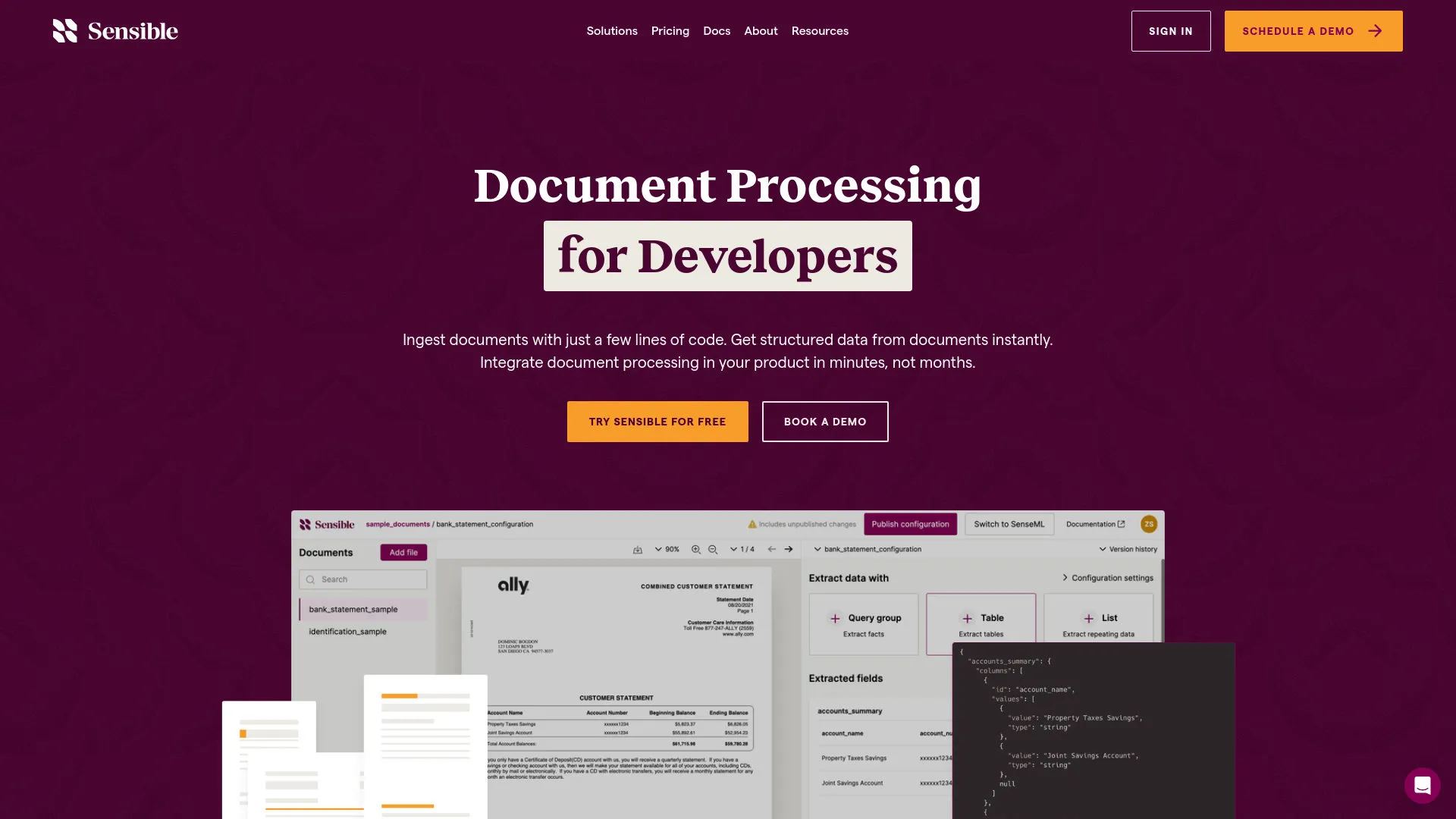Click the Sign In button
1456x819 pixels.
(x=1170, y=31)
